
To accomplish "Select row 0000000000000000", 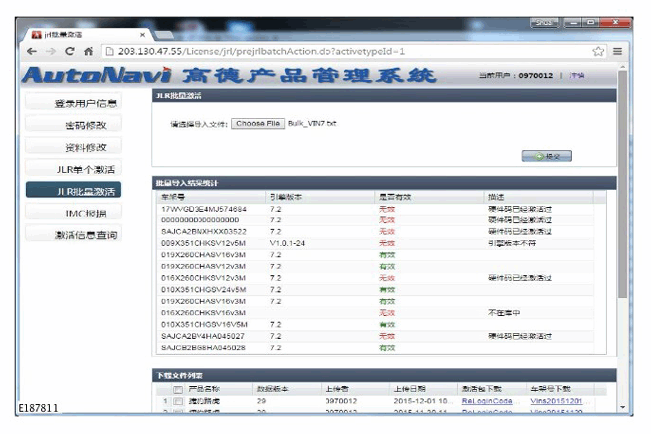I will pyautogui.click(x=376, y=220).
